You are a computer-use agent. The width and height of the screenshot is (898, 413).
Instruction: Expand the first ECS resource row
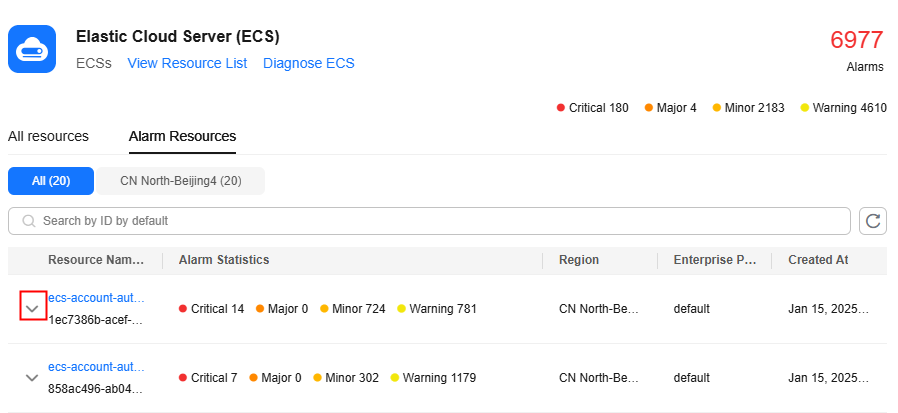pos(33,308)
